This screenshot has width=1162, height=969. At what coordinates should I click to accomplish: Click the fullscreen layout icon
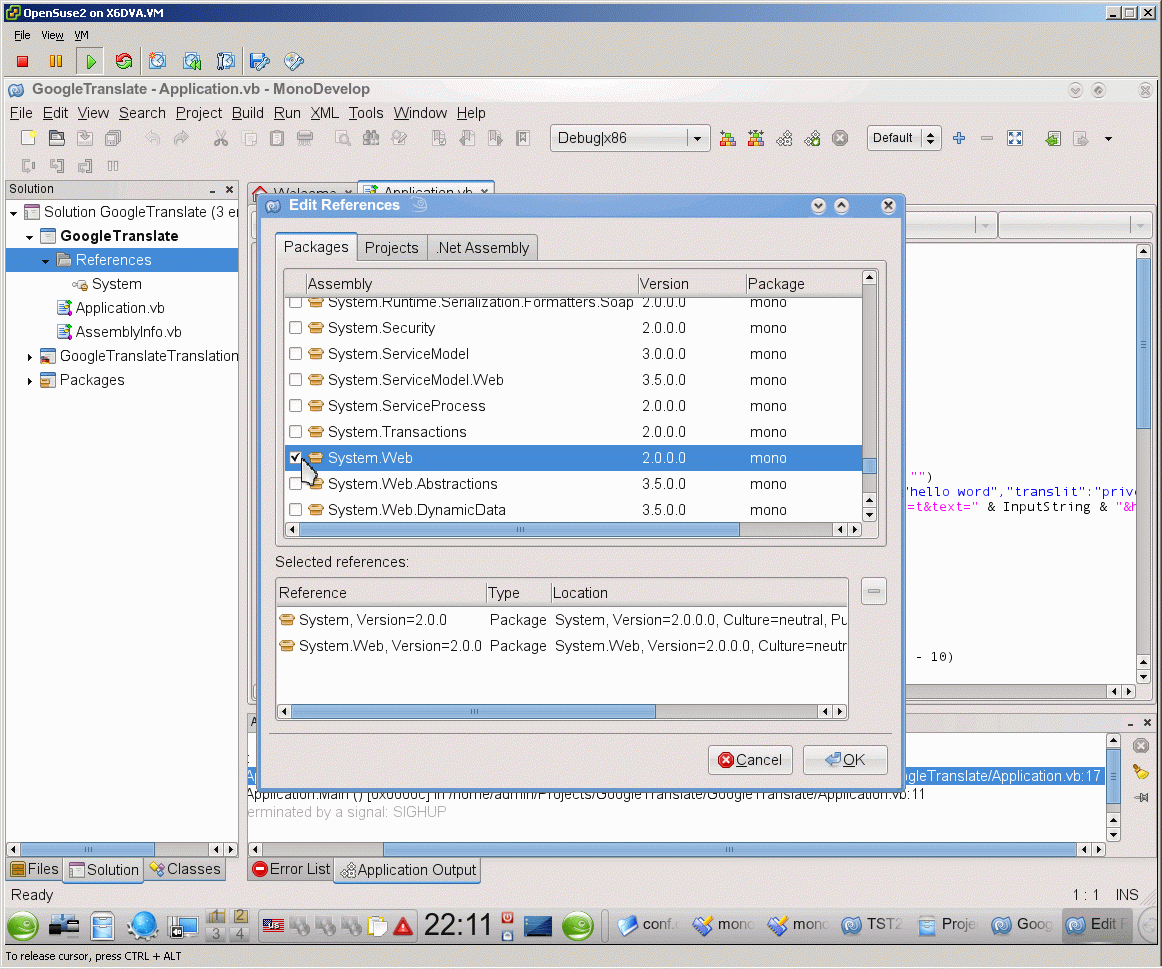point(1015,138)
